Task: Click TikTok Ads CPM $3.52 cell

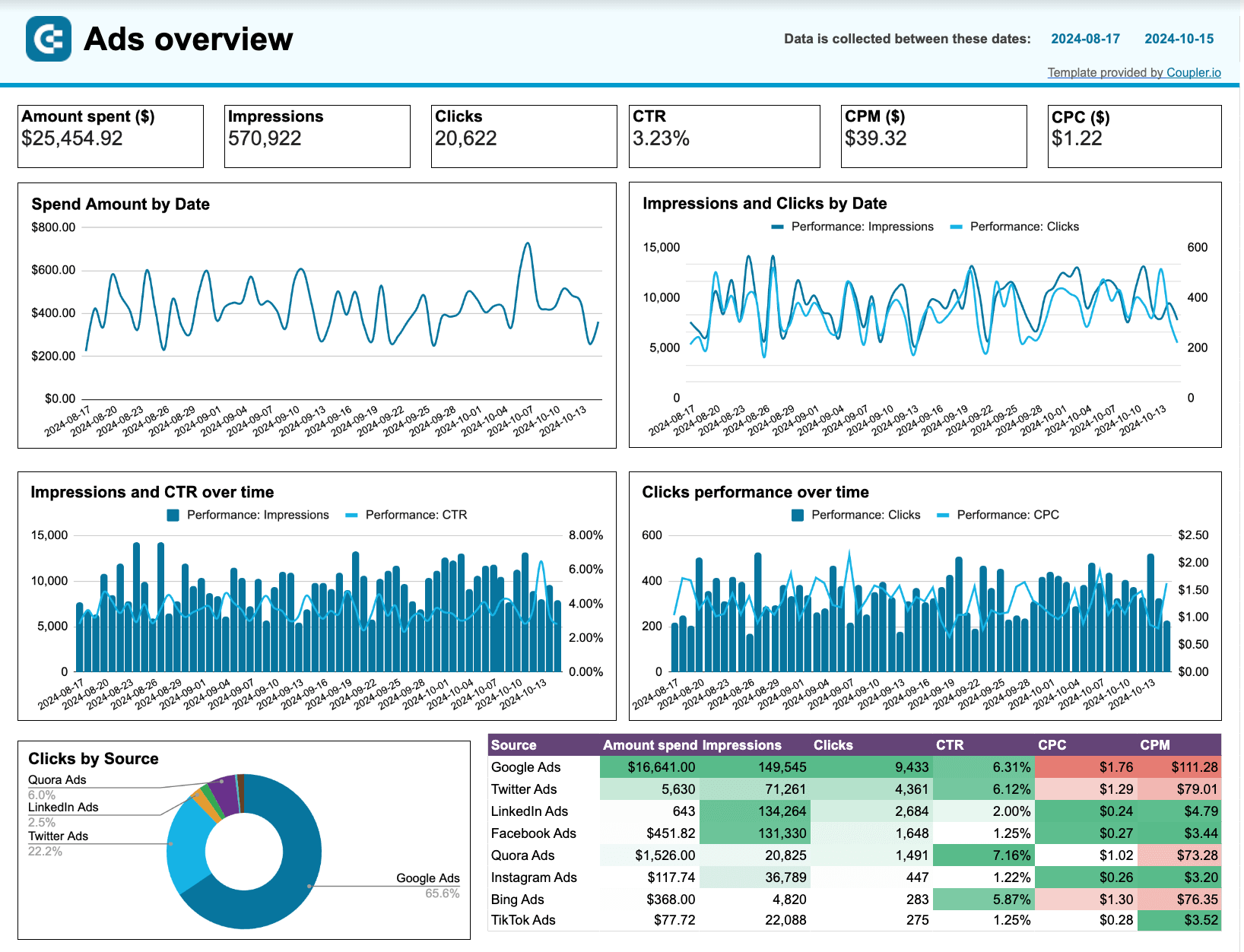Action: click(1179, 920)
